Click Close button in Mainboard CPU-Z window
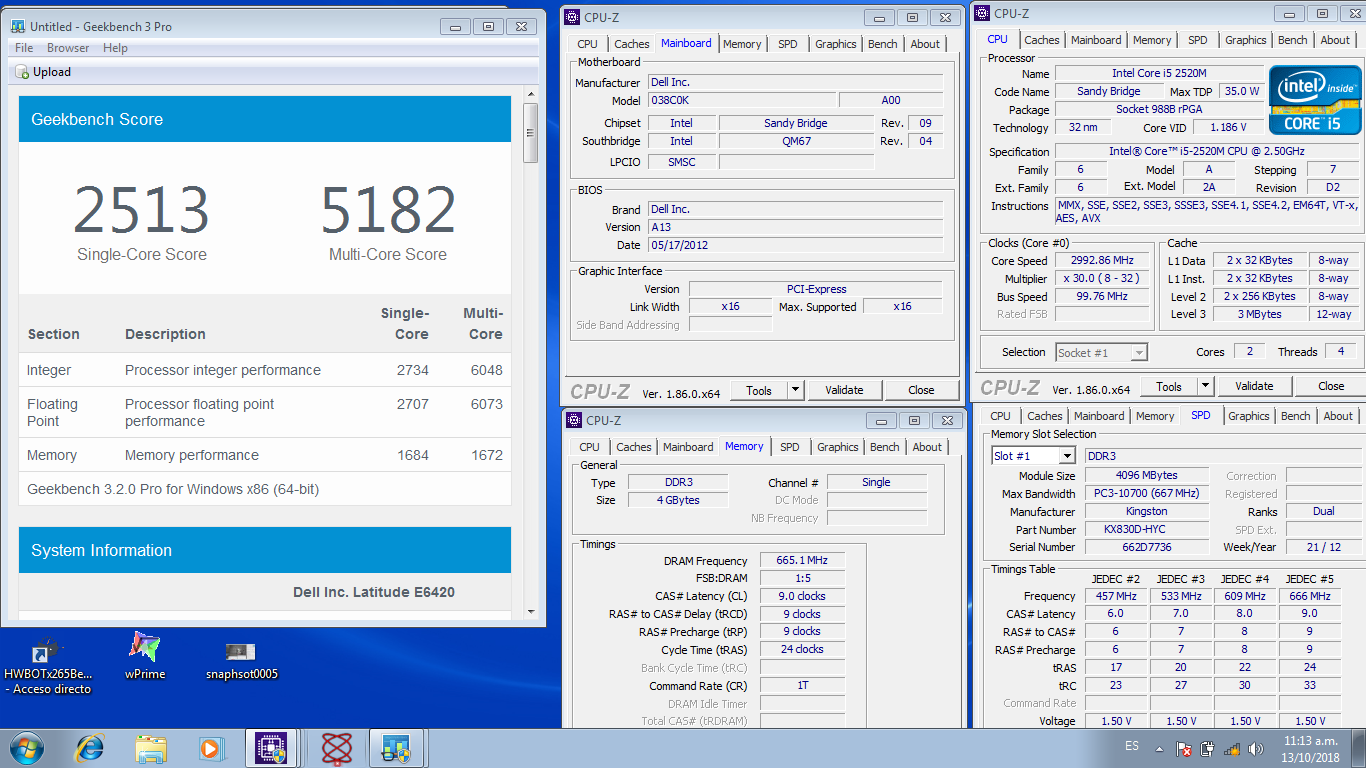The image size is (1366, 768). pyautogui.click(x=921, y=390)
